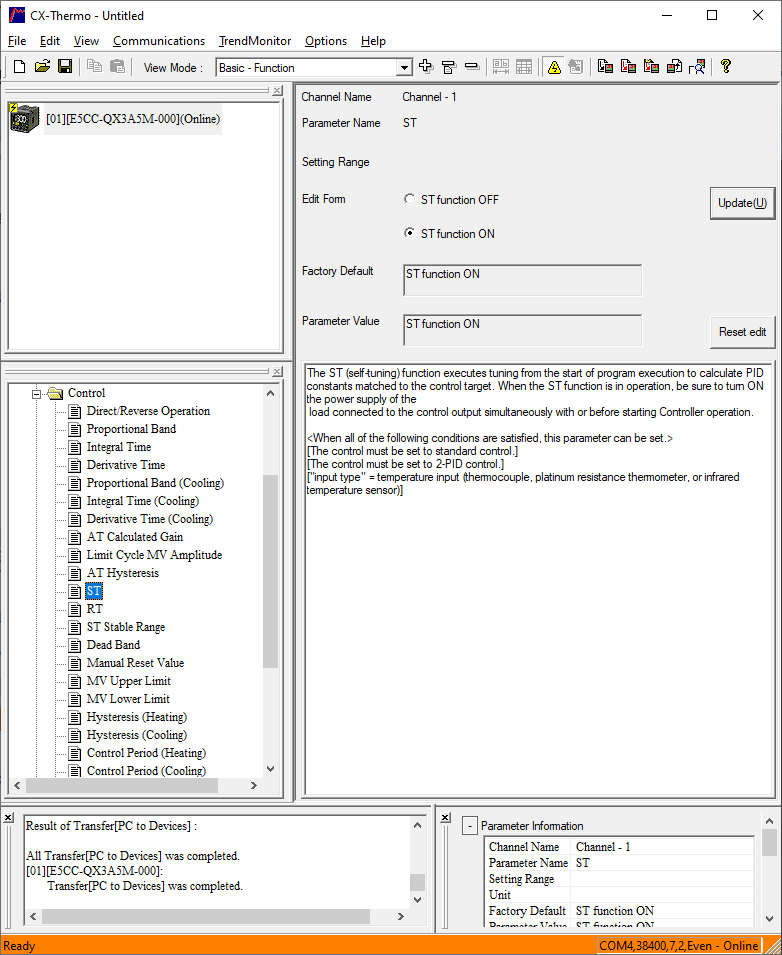782x955 pixels.
Task: Select AT Hysteresis parameter
Action: [122, 573]
